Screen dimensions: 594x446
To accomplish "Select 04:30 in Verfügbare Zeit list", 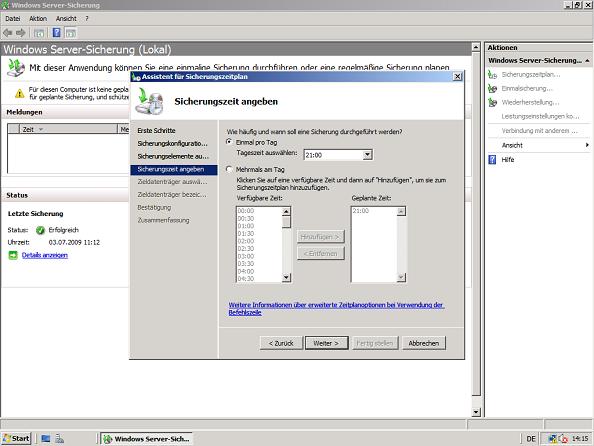I will [x=259, y=279].
